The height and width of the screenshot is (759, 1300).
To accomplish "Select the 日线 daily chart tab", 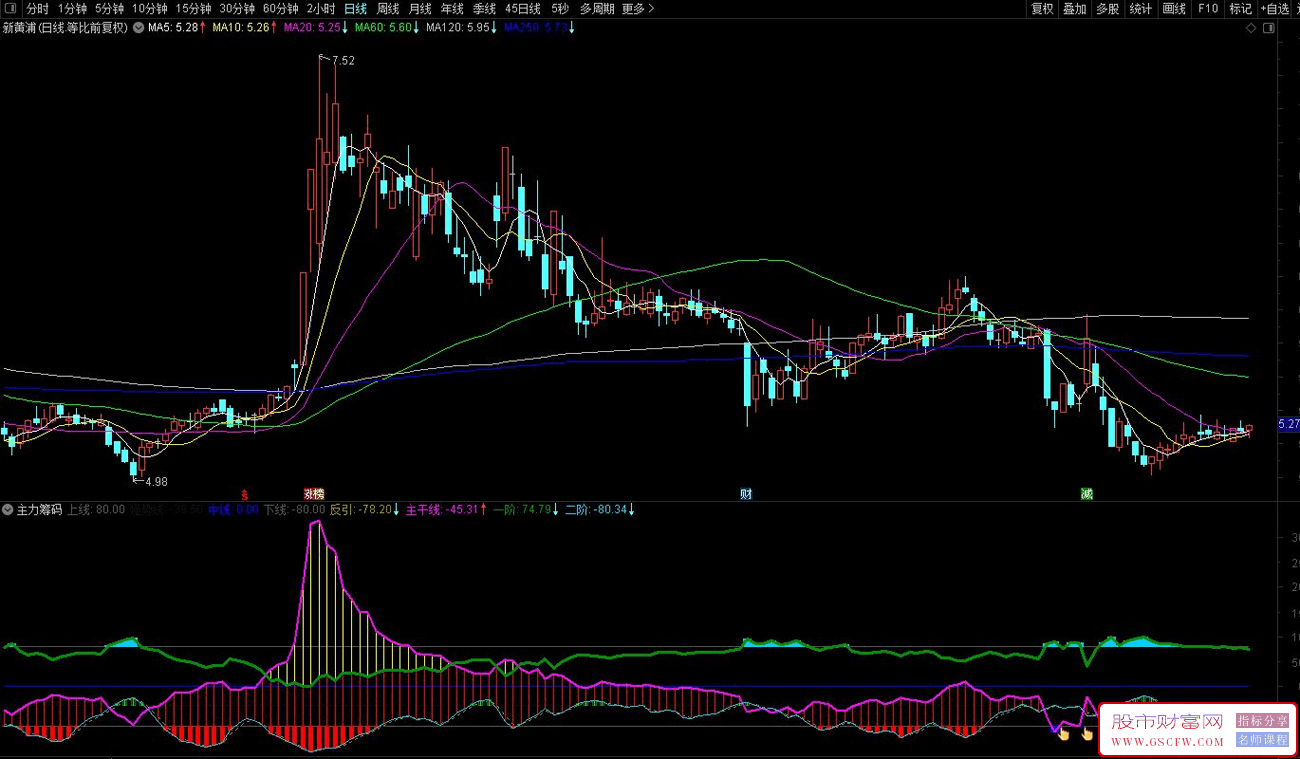I will [x=356, y=8].
